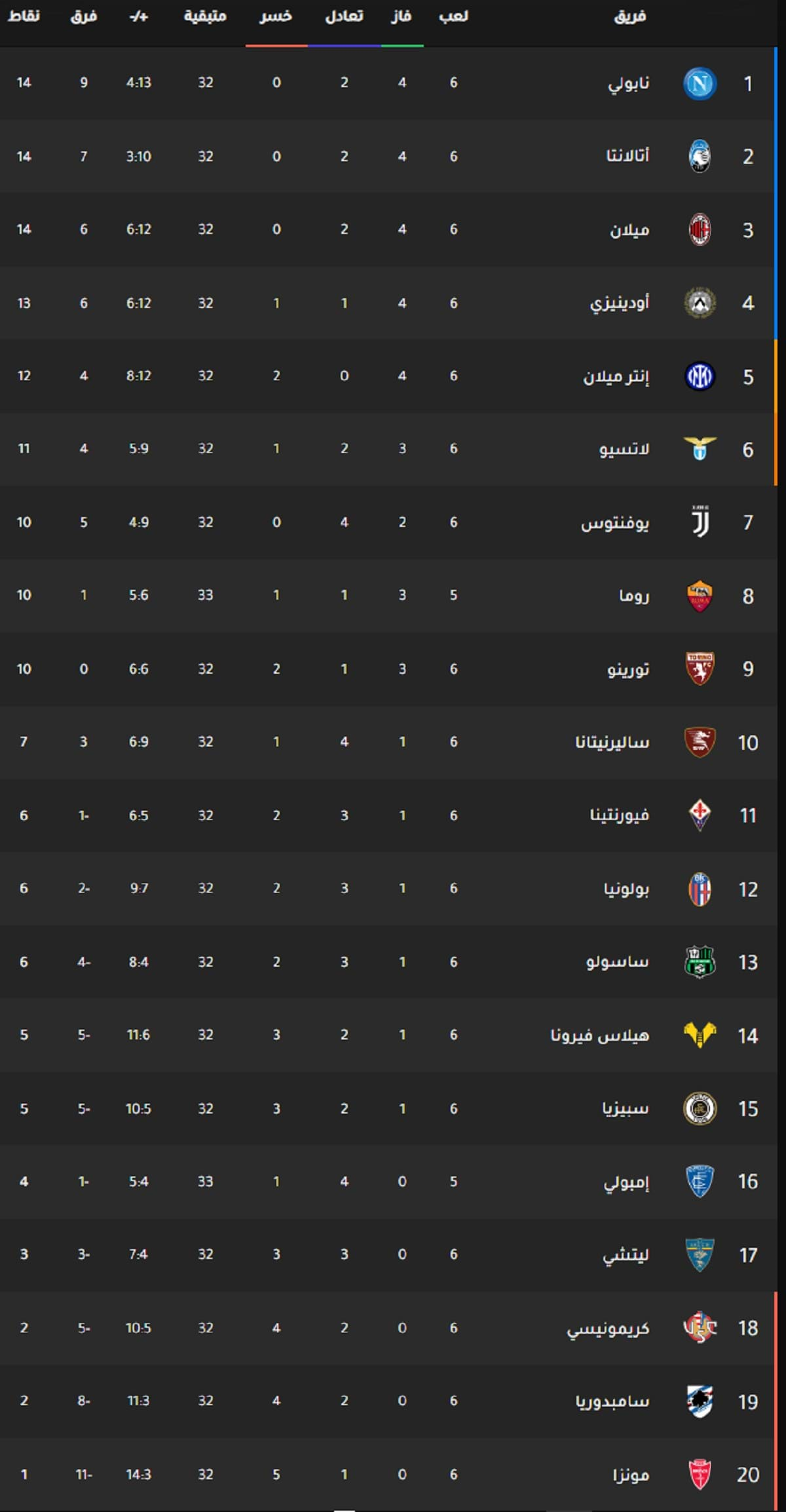The width and height of the screenshot is (786, 1512).
Task: Open the نابولي team name link
Action: tap(628, 83)
